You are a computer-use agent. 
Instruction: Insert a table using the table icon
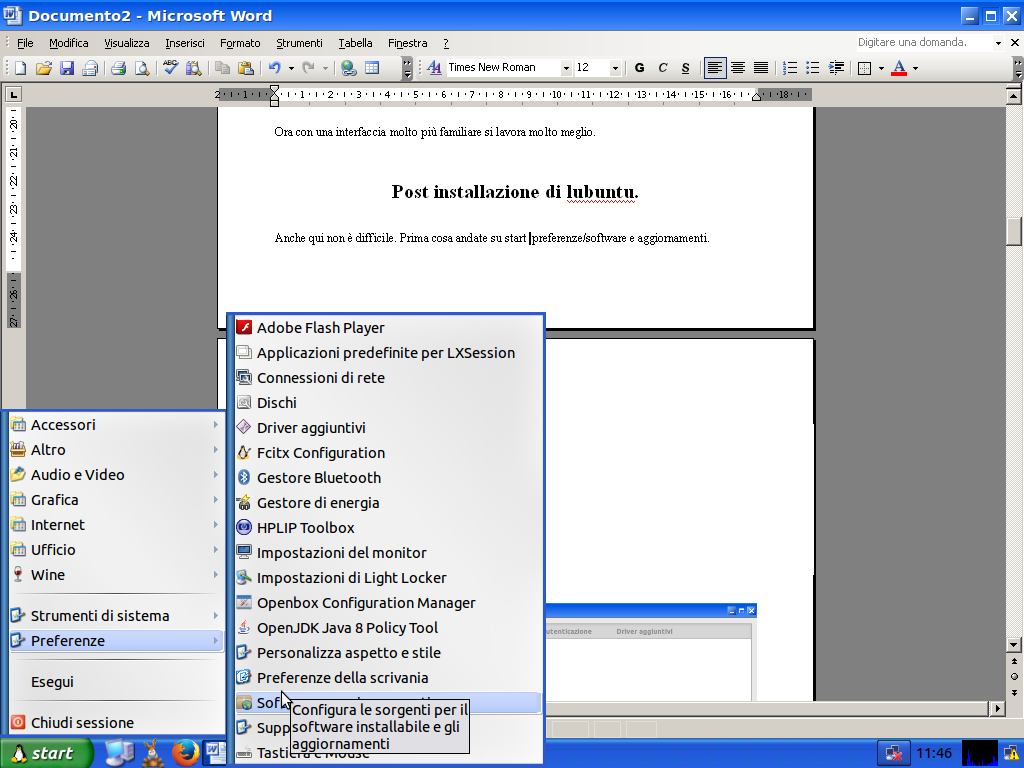372,68
